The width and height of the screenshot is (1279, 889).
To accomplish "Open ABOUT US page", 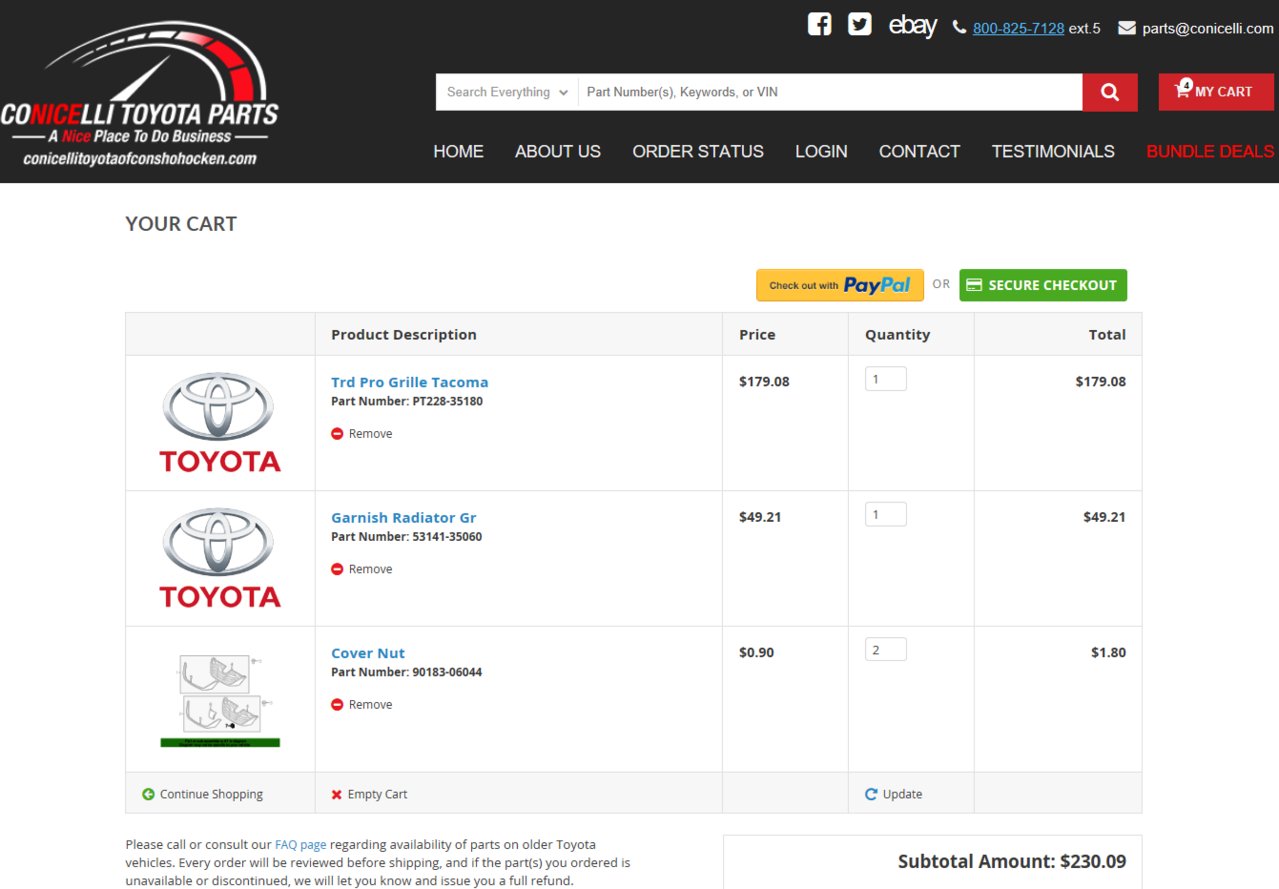I will pos(558,152).
